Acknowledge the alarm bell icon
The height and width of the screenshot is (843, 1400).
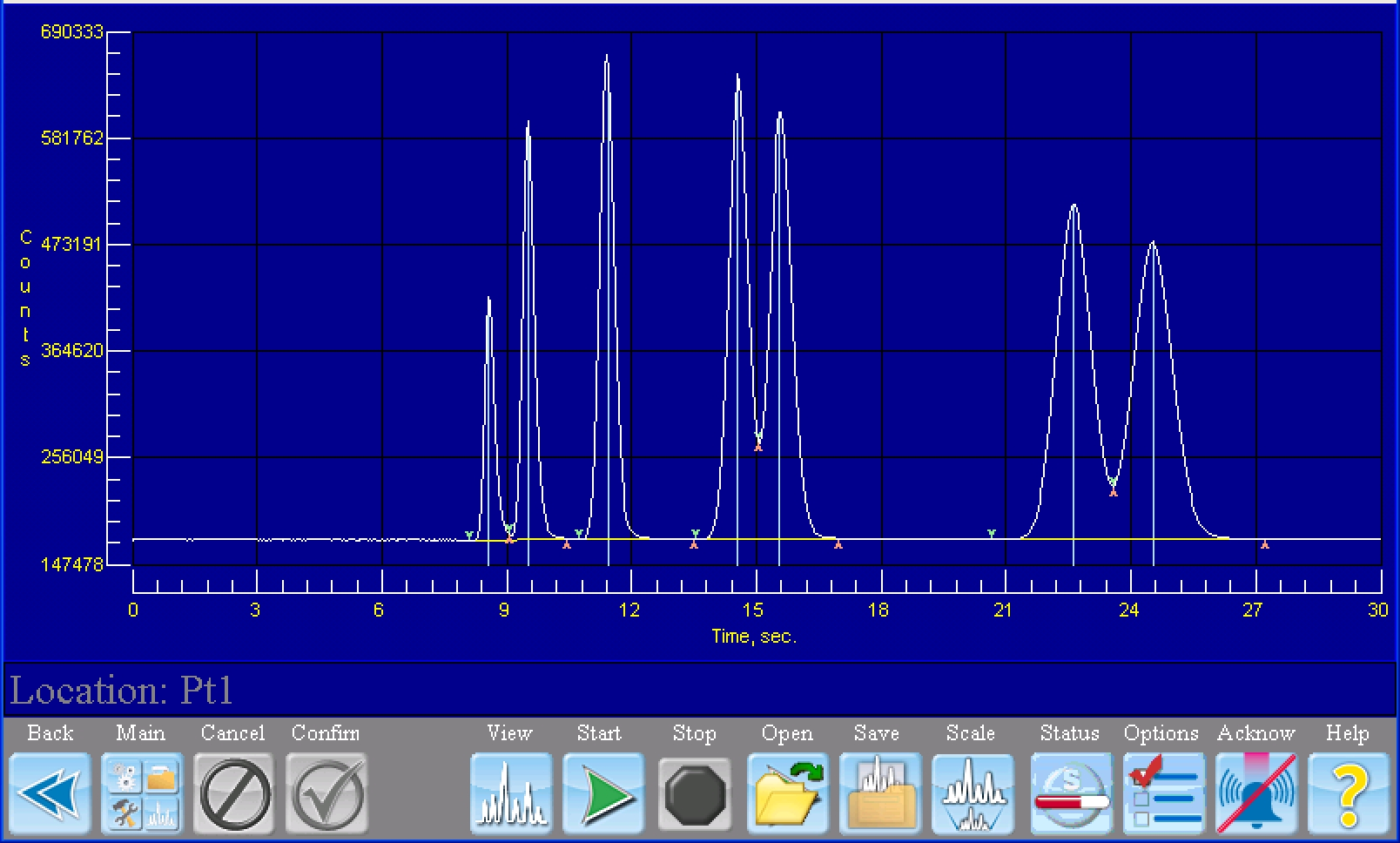[1255, 793]
